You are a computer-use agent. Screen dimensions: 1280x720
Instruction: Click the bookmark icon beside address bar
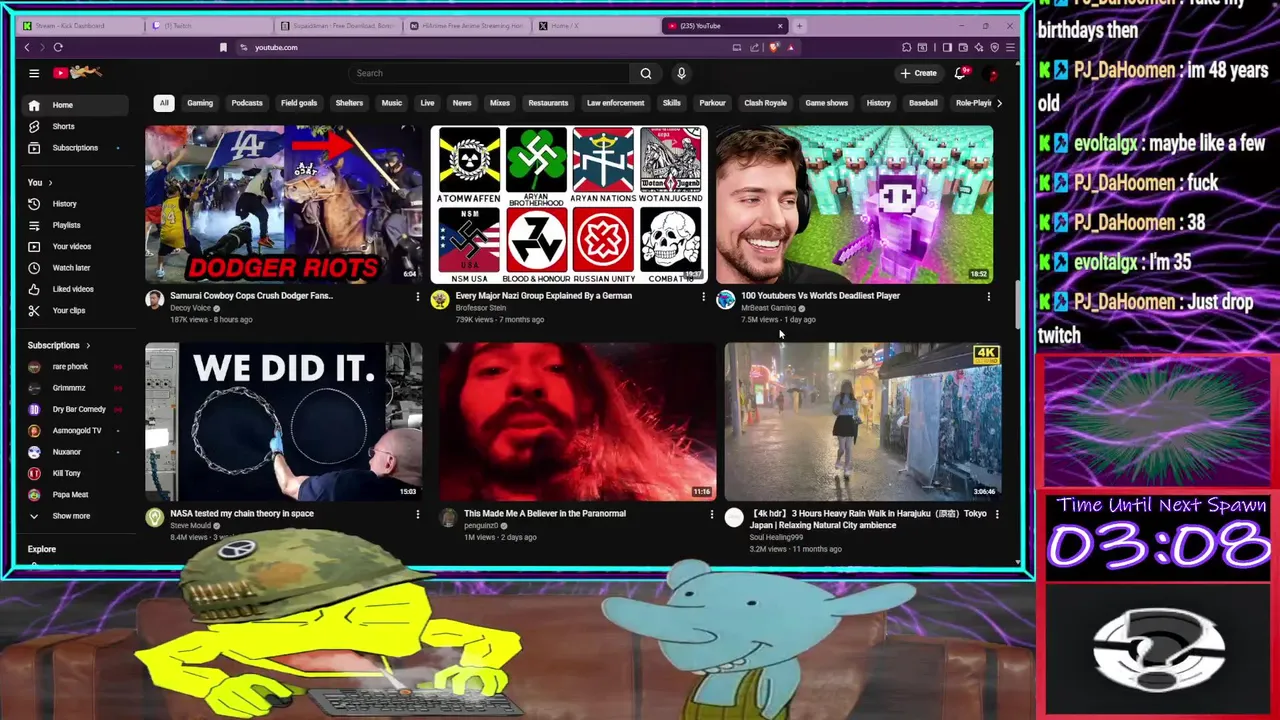(223, 47)
